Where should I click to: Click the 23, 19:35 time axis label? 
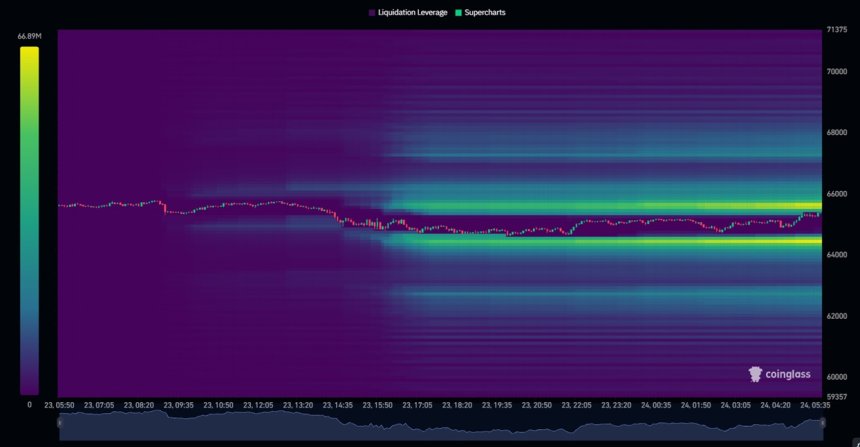point(497,405)
